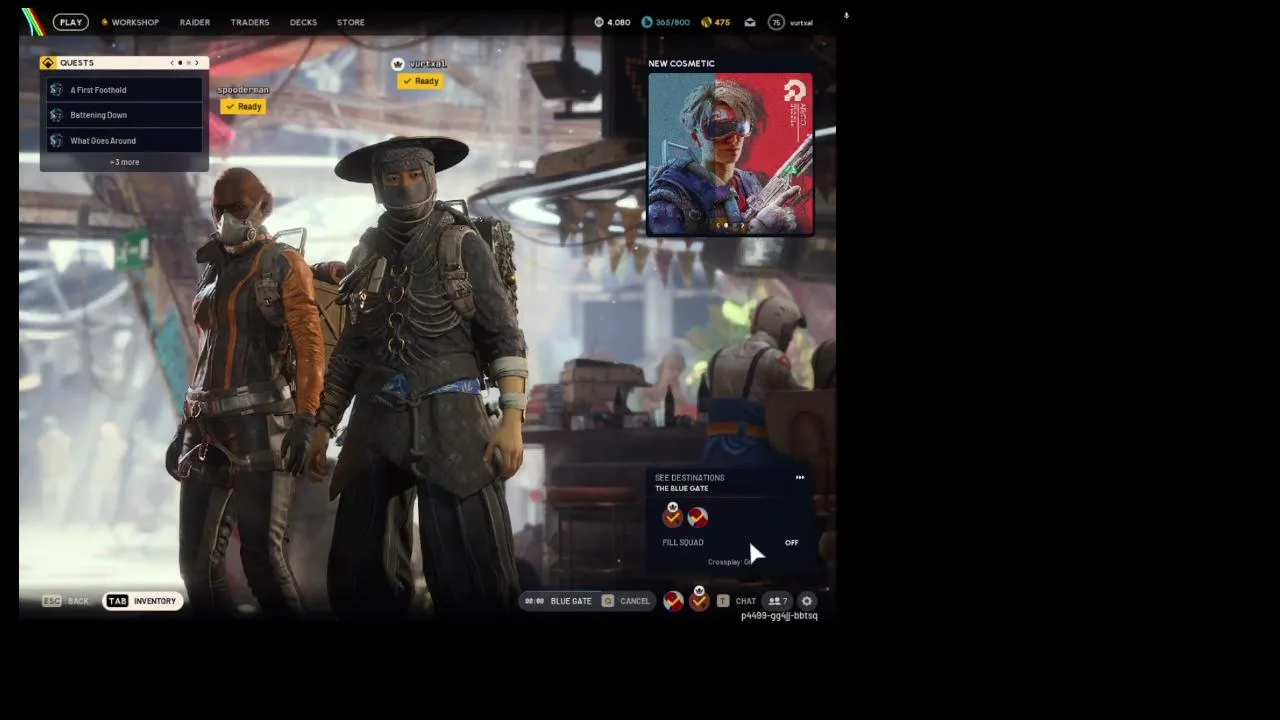The image size is (1280, 720).
Task: Select the second Quests page dot
Action: [188, 63]
